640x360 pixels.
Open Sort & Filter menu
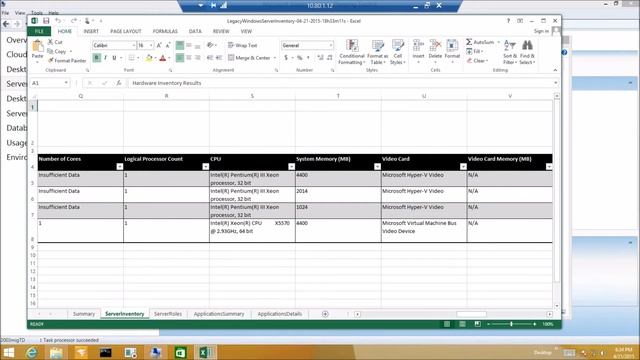(x=510, y=52)
